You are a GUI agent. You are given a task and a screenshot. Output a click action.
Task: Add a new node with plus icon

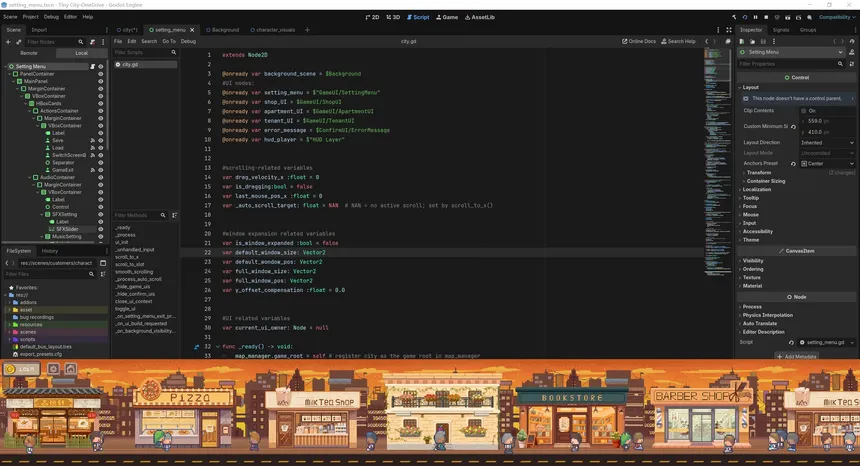8,42
